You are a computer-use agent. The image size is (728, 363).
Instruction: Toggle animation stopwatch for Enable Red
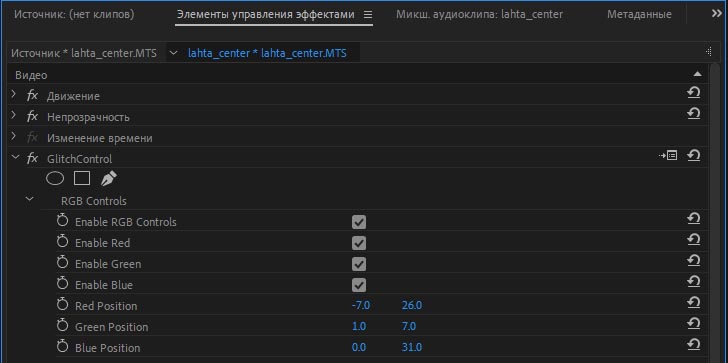pos(62,242)
